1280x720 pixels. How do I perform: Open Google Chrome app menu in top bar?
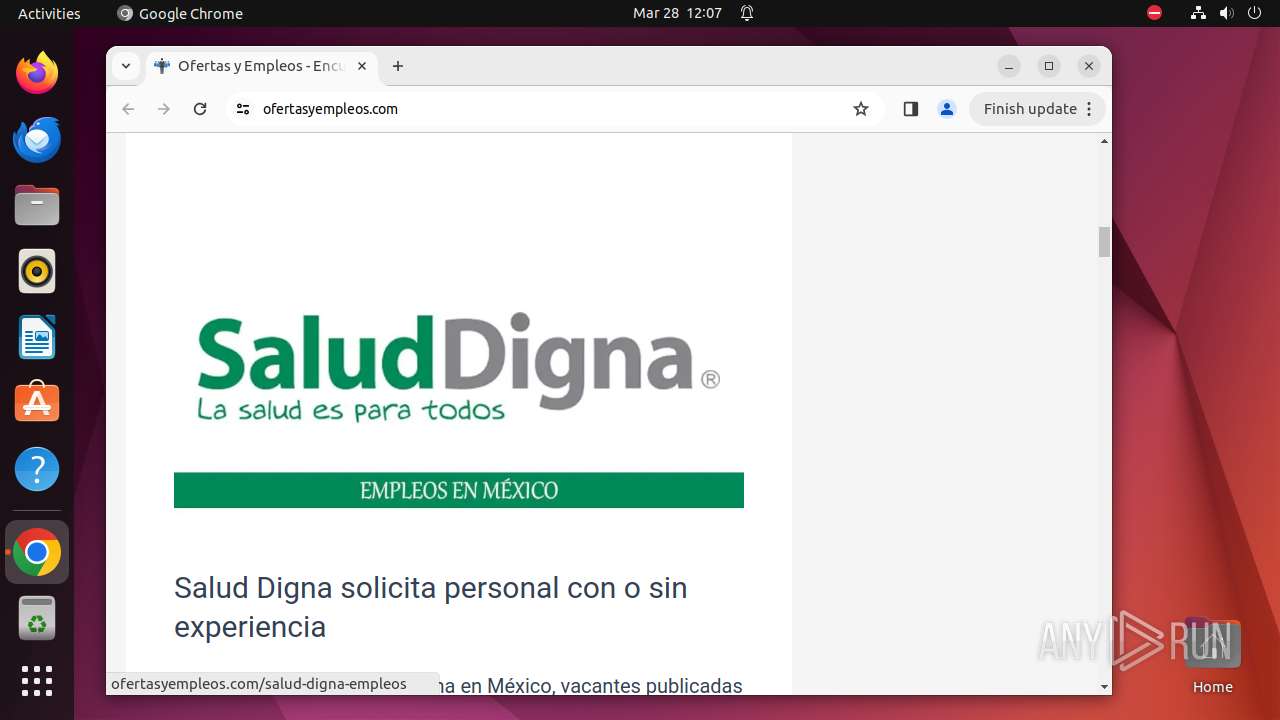point(180,13)
